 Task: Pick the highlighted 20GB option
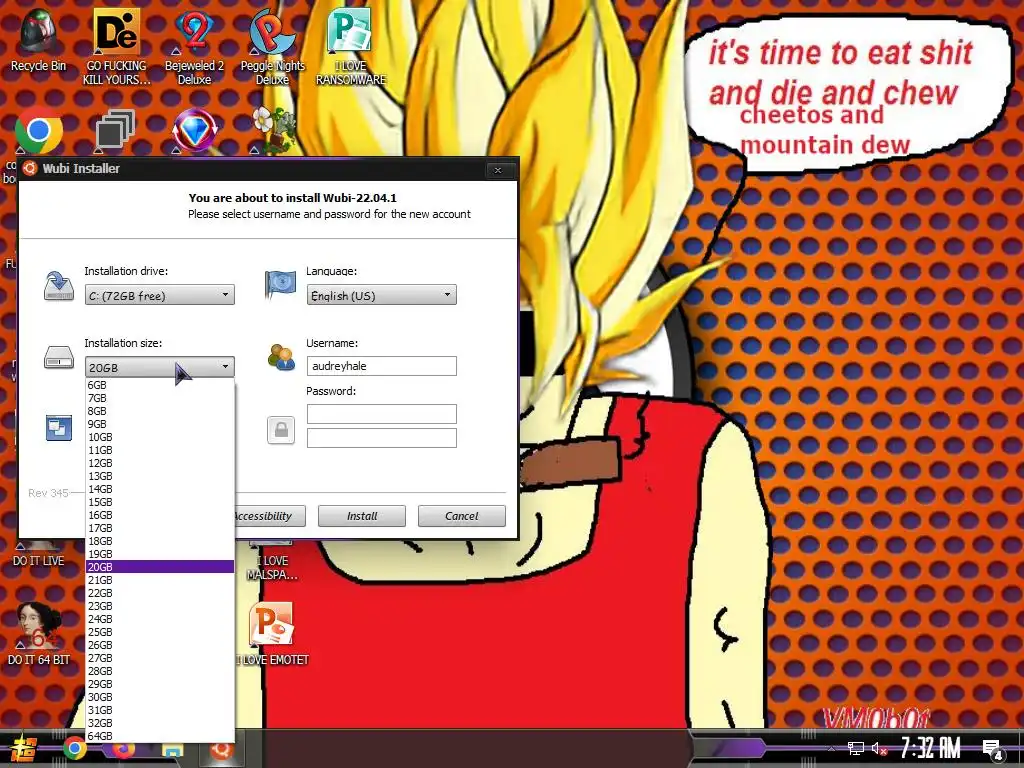click(160, 567)
